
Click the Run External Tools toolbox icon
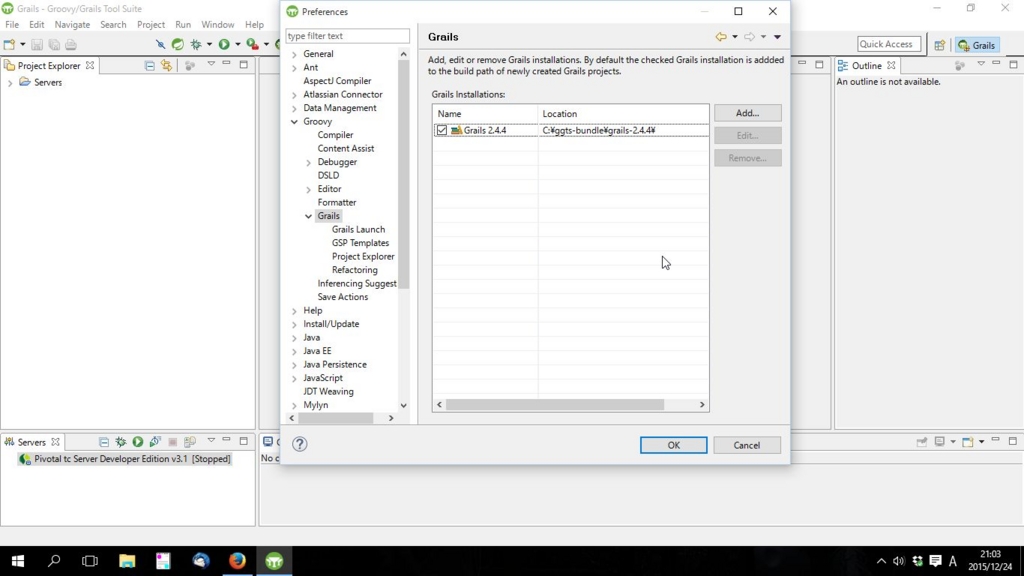(x=252, y=44)
